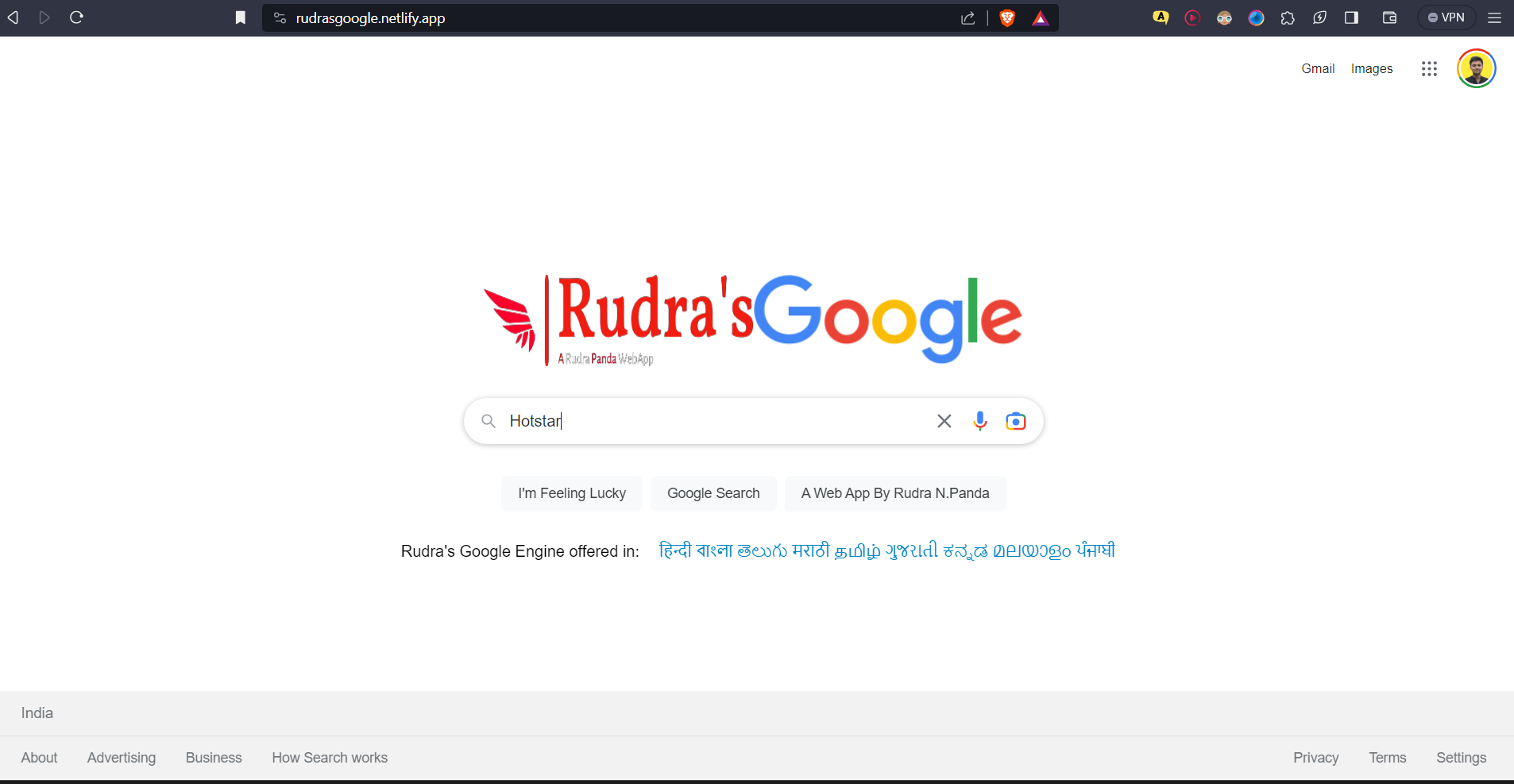Switch language to Punjabi (ਪੰਜਾਬੀ)
Image resolution: width=1514 pixels, height=784 pixels.
(x=1095, y=550)
